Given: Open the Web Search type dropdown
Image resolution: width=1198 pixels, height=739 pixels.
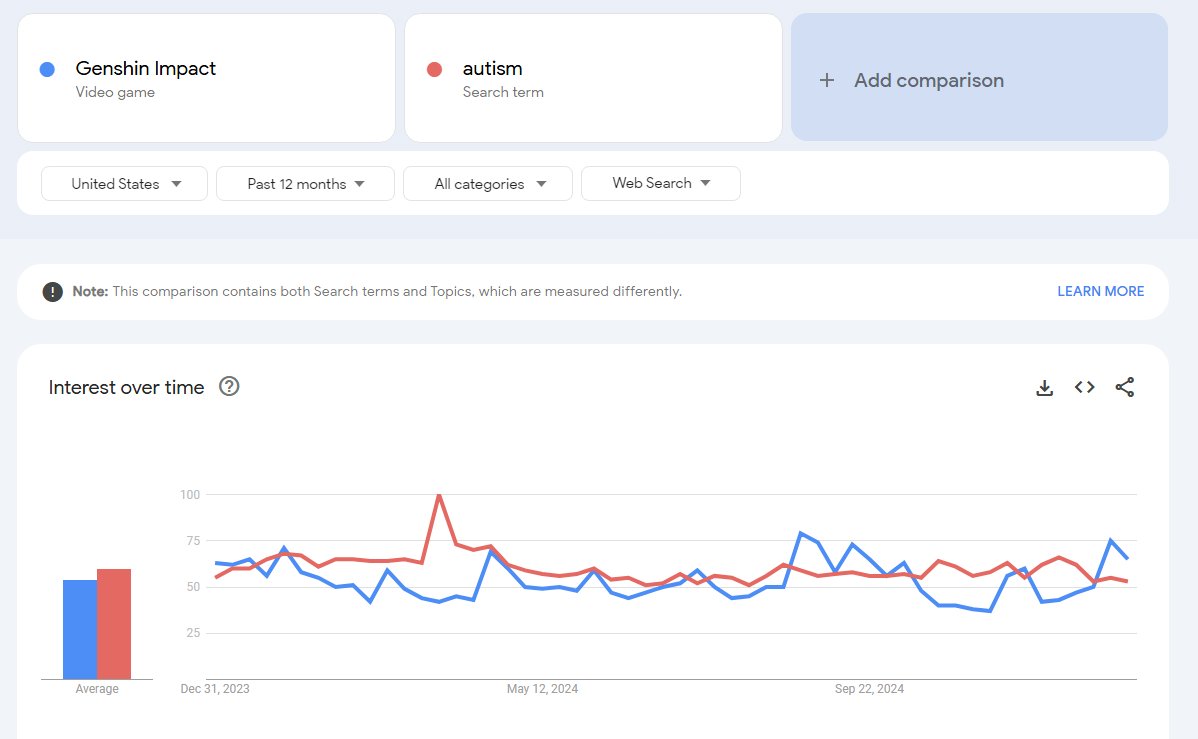Looking at the screenshot, I should [x=661, y=183].
